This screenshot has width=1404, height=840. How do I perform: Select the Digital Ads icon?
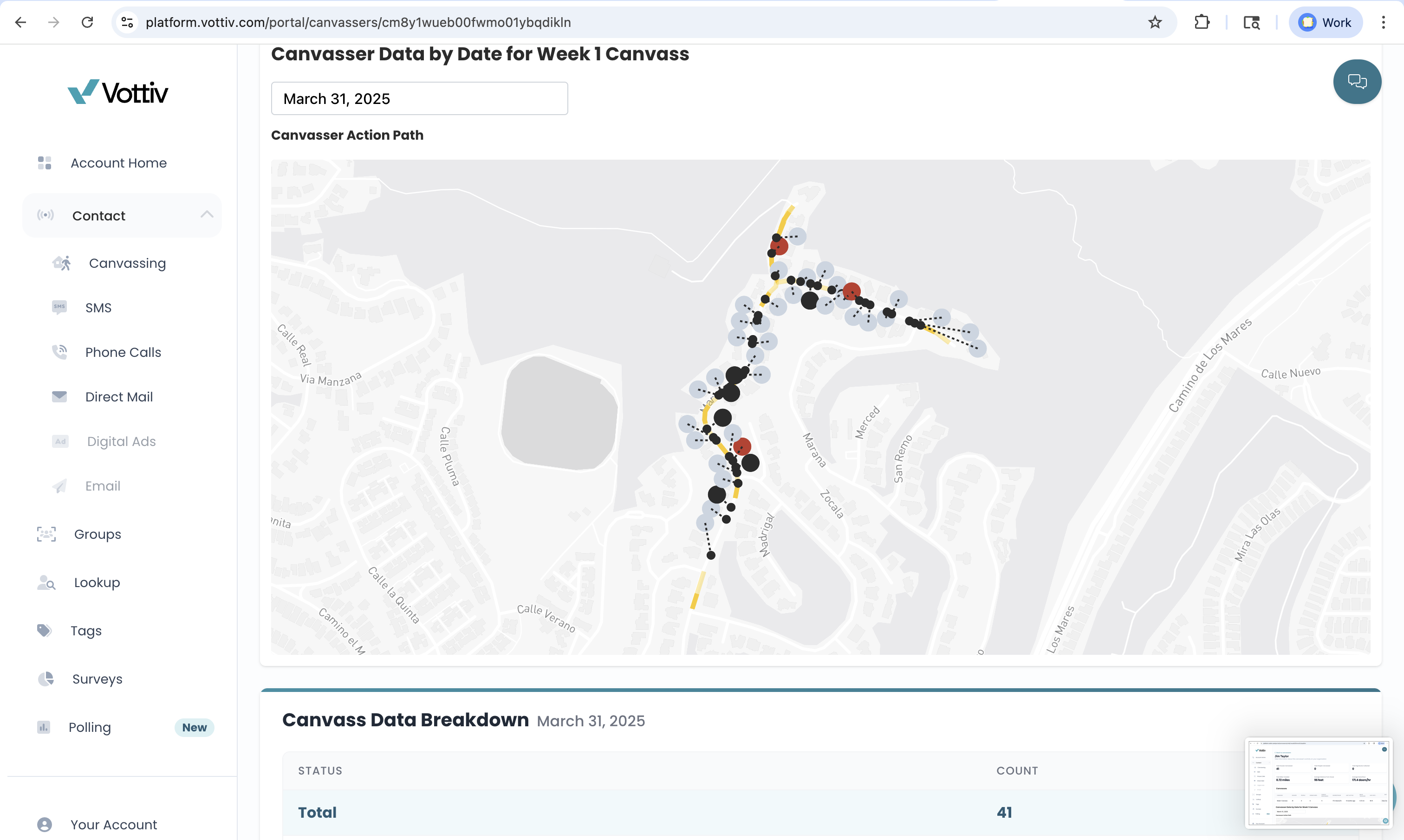[x=59, y=441]
